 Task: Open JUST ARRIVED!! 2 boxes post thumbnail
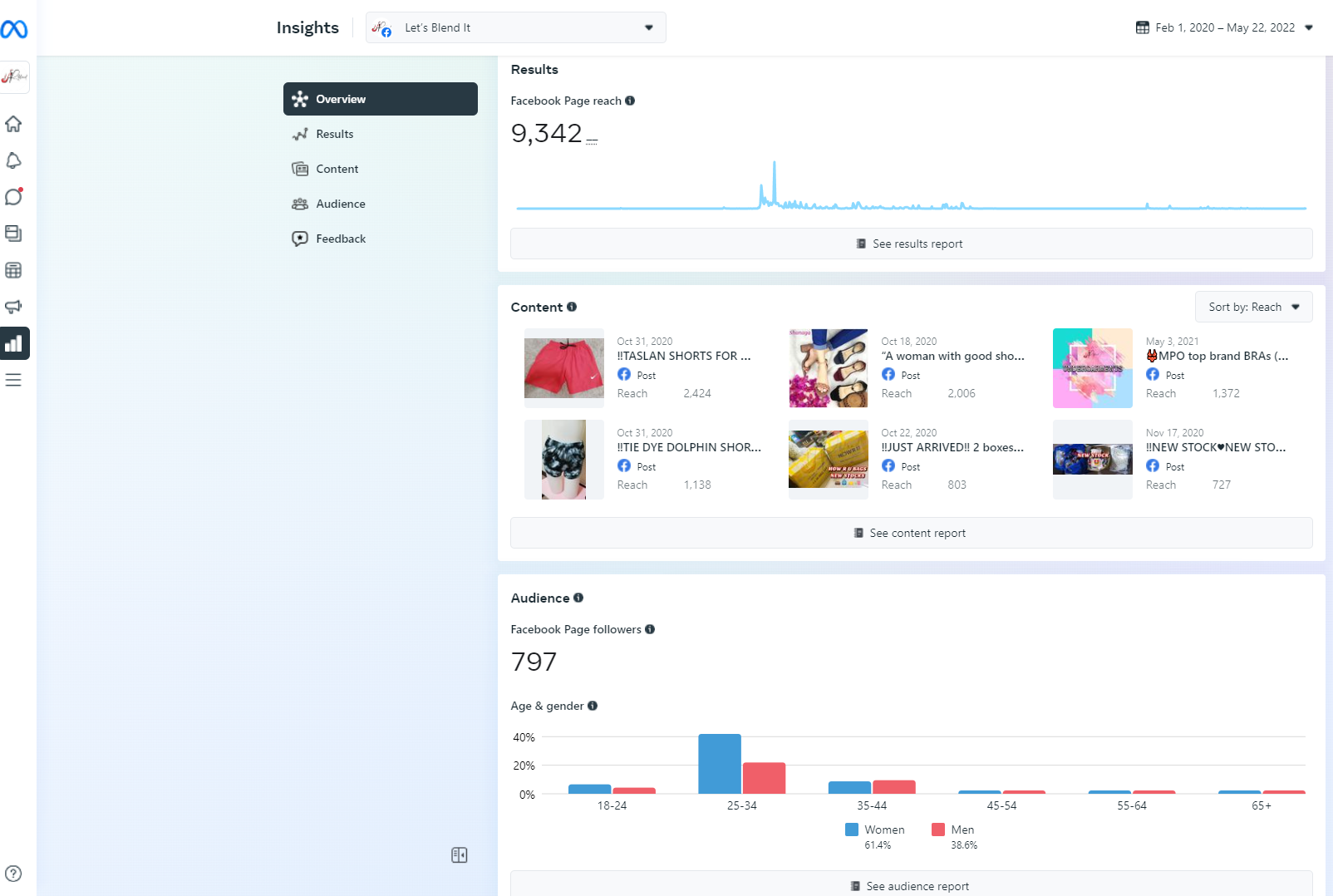click(829, 460)
